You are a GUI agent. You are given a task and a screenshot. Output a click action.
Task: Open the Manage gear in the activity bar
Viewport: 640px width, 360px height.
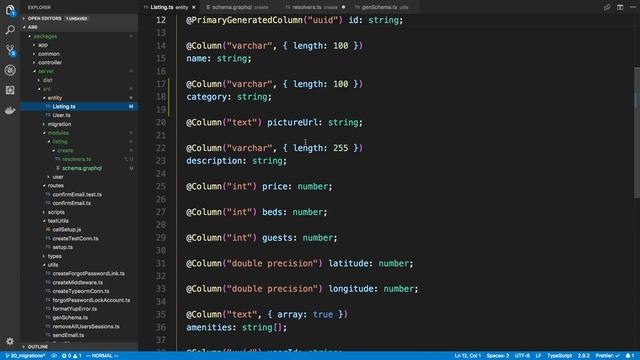pyautogui.click(x=10, y=341)
